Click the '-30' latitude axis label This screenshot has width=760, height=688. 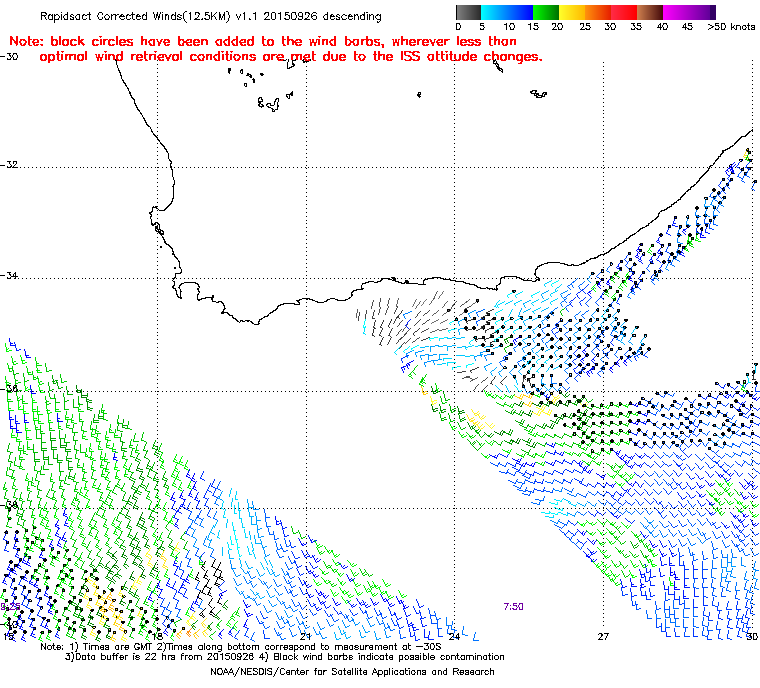tap(9, 56)
